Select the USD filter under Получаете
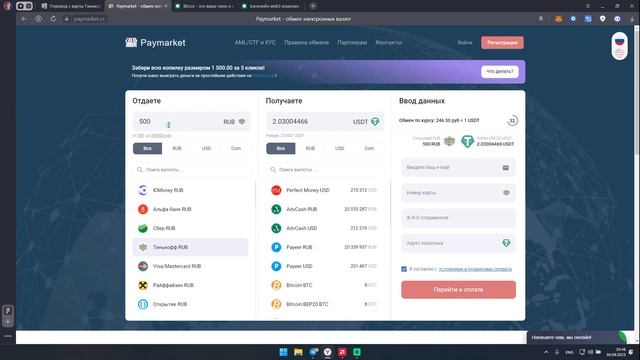 [340, 148]
